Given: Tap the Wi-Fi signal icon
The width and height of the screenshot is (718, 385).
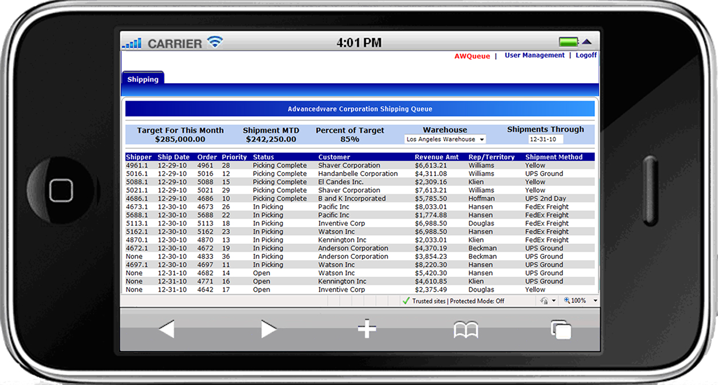Looking at the screenshot, I should tap(215, 42).
